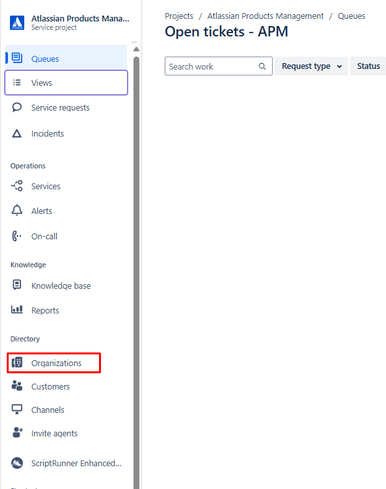Image resolution: width=386 pixels, height=489 pixels.
Task: Click the Service requests speech bubble icon
Action: 17,107
